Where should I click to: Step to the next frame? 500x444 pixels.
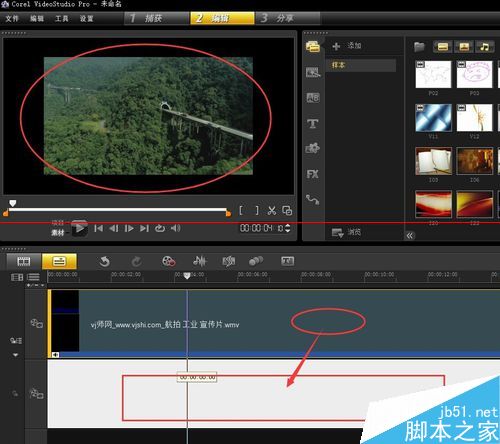click(129, 228)
